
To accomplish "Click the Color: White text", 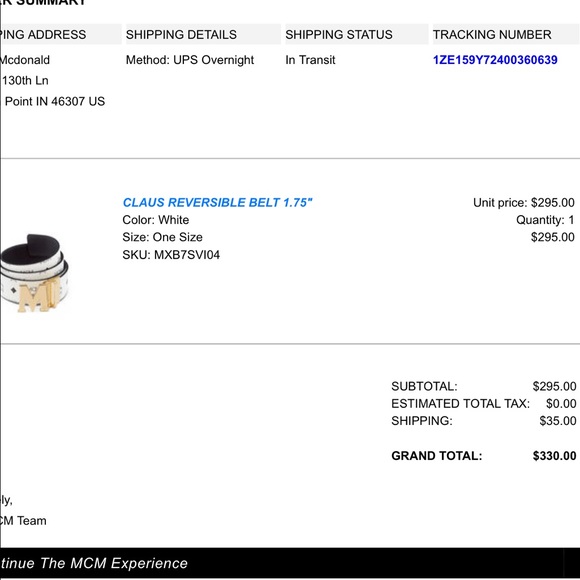I will pyautogui.click(x=156, y=220).
